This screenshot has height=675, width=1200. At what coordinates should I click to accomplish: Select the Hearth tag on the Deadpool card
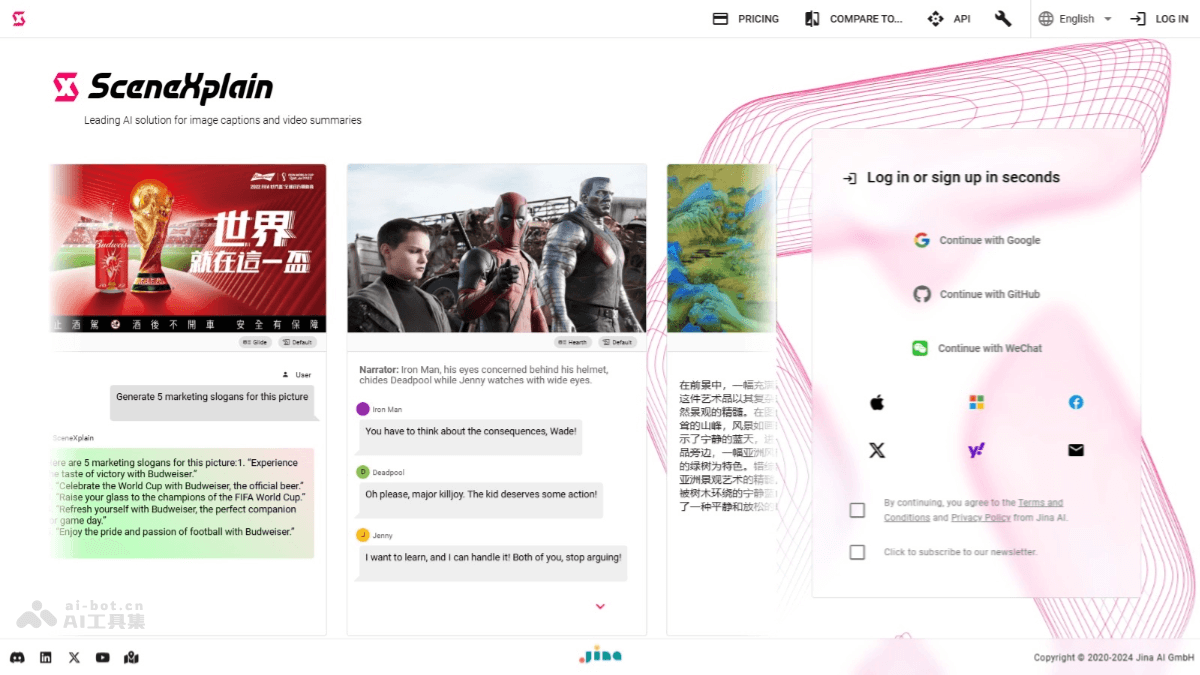(x=572, y=342)
